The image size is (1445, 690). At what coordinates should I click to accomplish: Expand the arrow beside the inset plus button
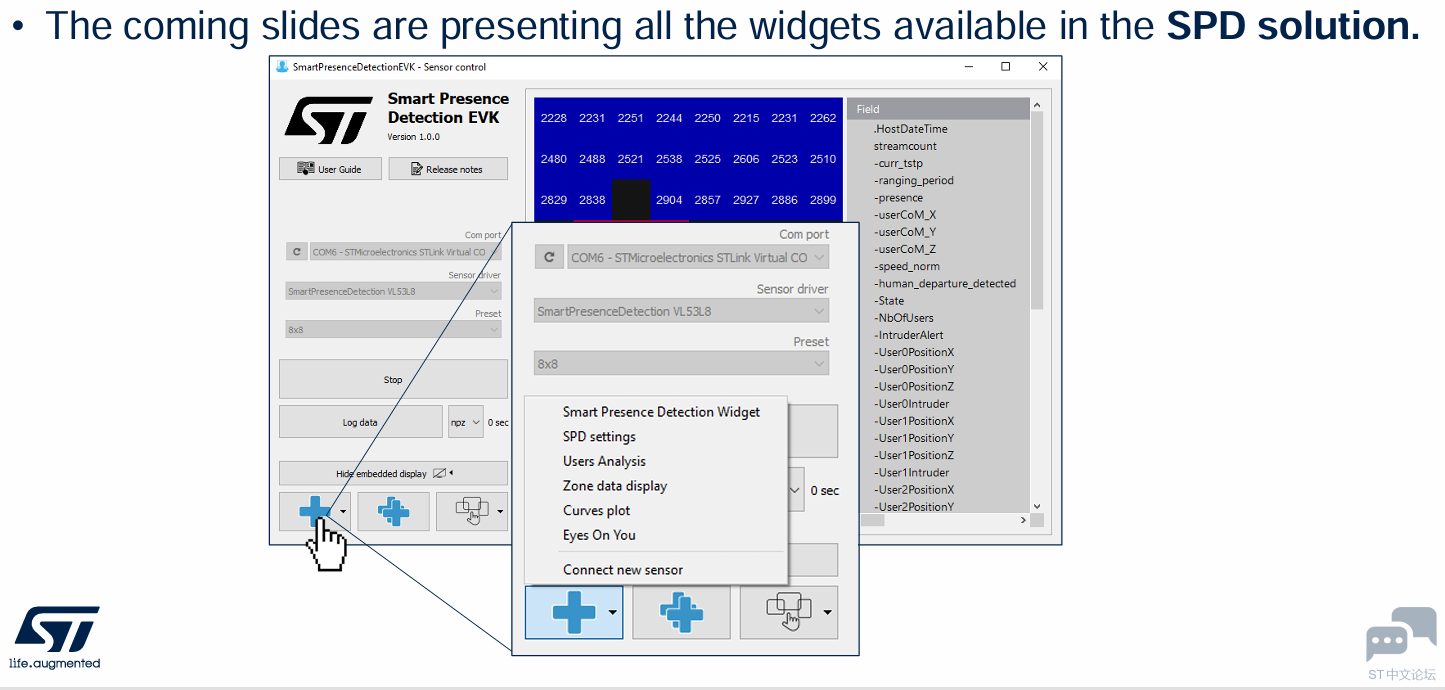612,612
